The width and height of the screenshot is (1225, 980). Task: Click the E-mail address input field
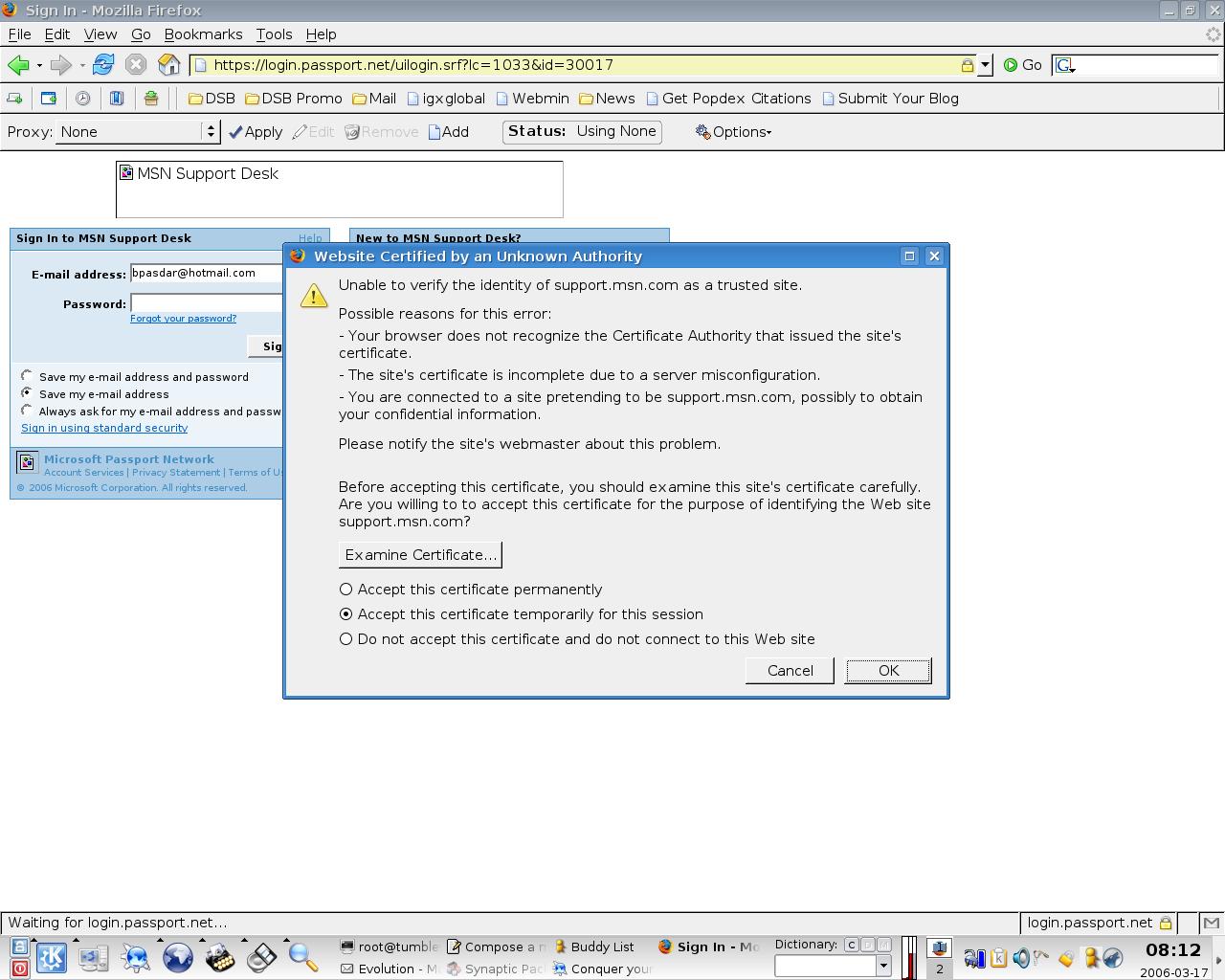206,274
